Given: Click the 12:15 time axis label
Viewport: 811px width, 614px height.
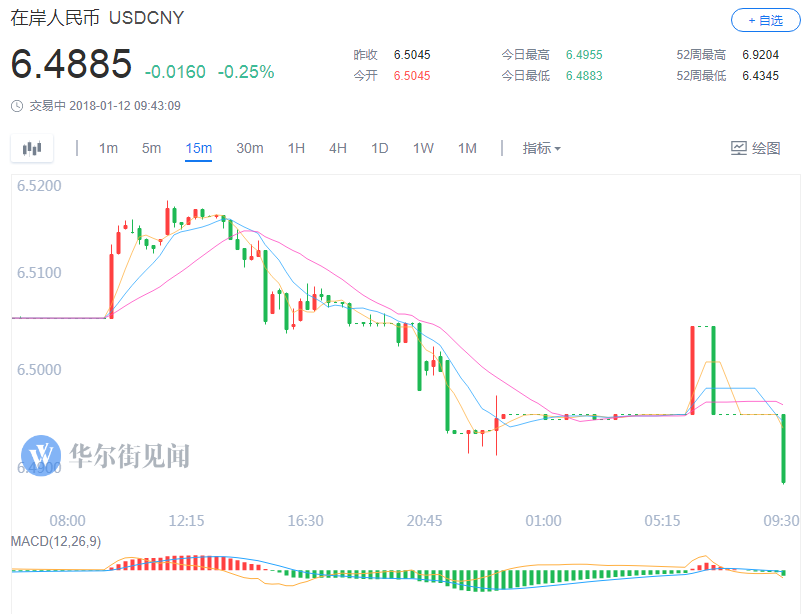Looking at the screenshot, I should [x=186, y=520].
